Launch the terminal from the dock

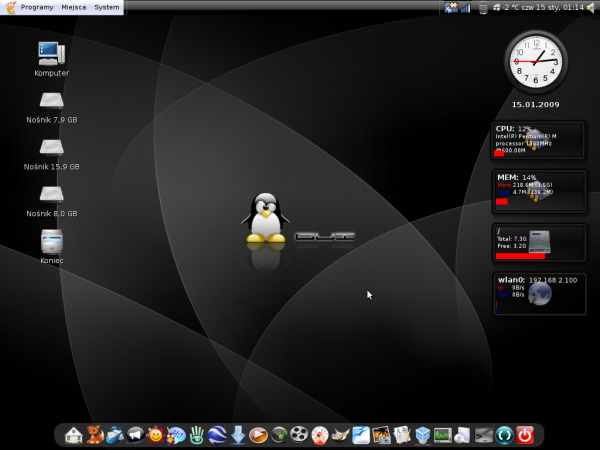tap(484, 435)
